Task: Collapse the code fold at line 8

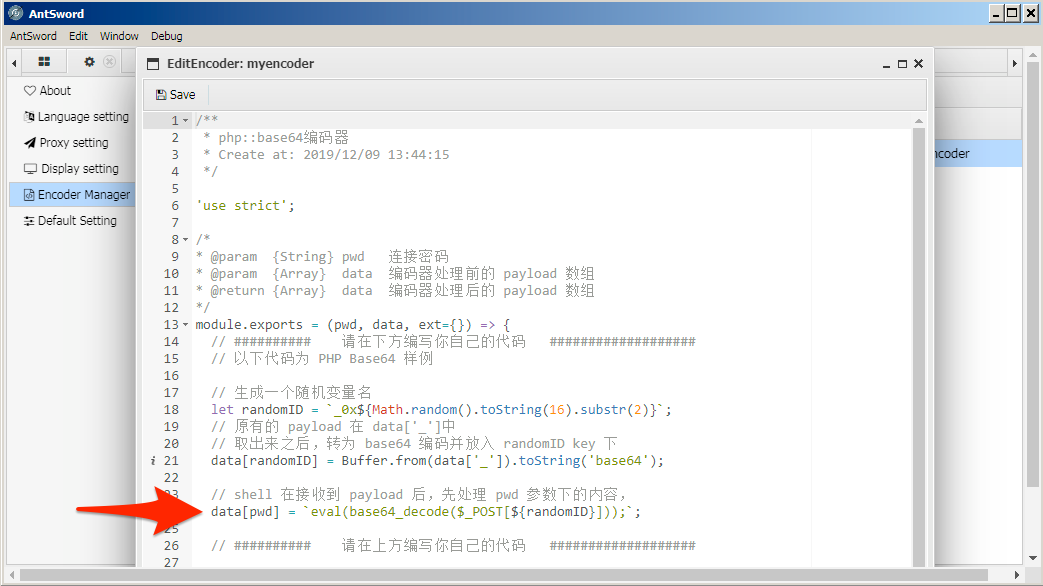Action: pyautogui.click(x=186, y=239)
